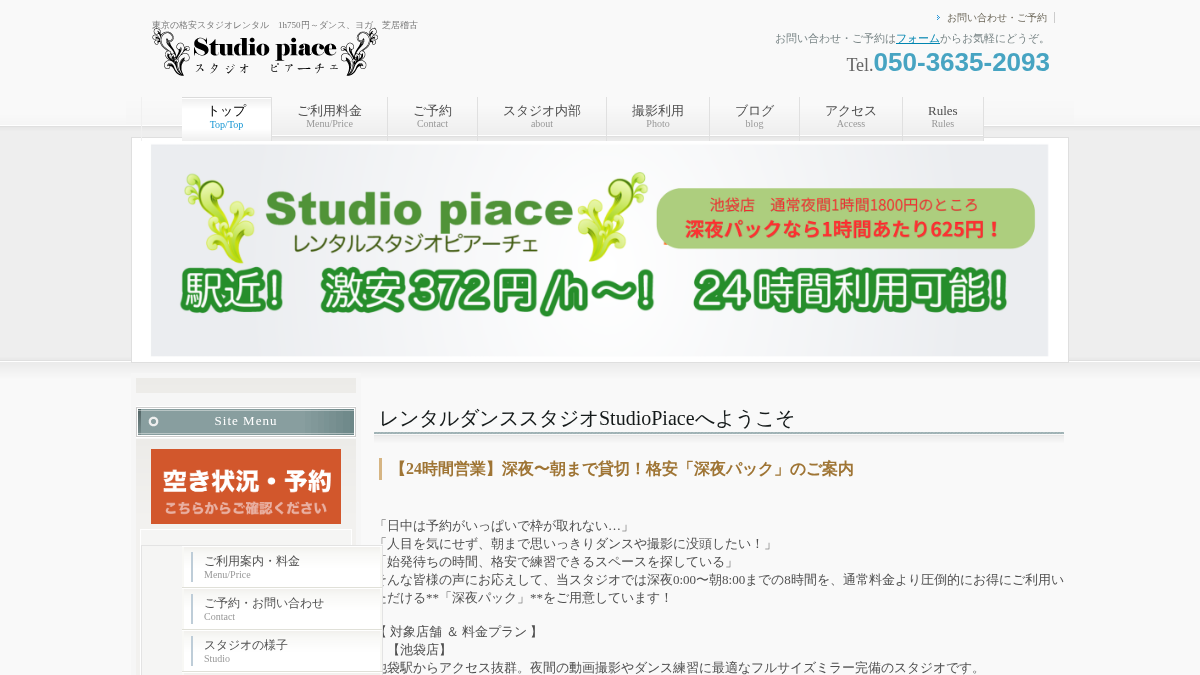Click the Studio piace logo
1200x675 pixels.
pyautogui.click(x=265, y=52)
